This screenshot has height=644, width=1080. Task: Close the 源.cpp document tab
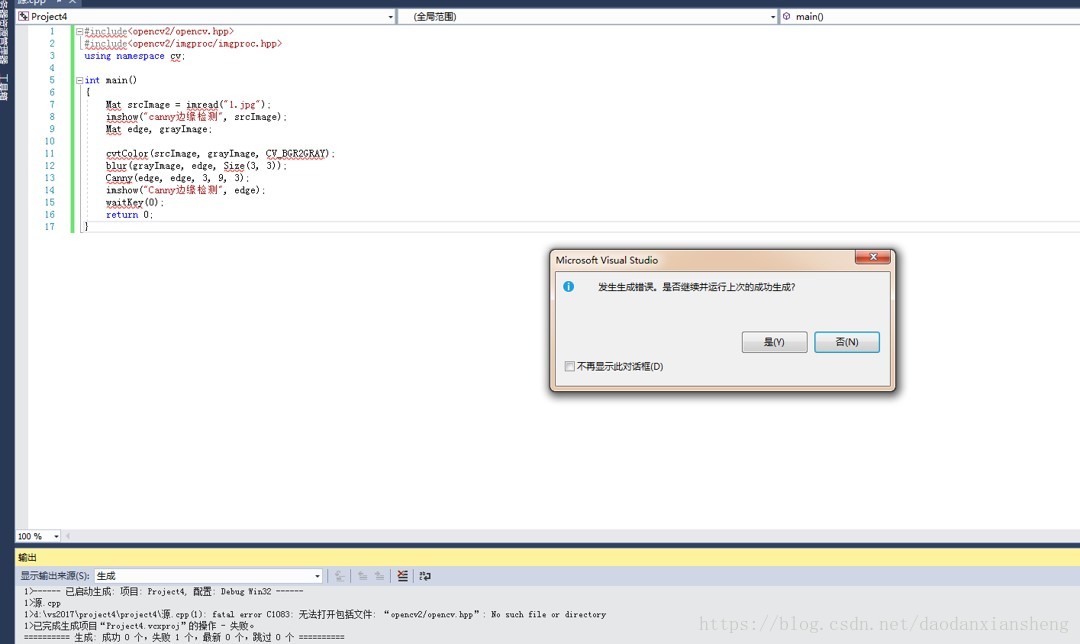[x=72, y=2]
